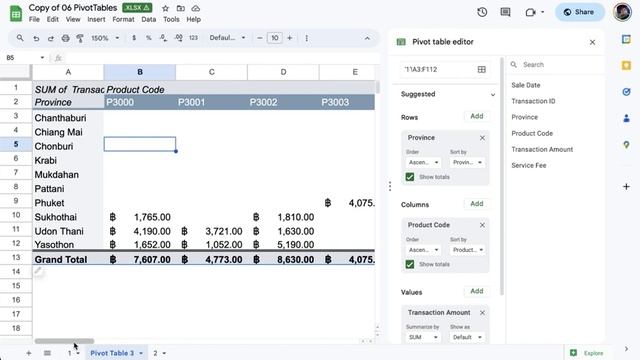
Task: Open Tasks in side panel
Action: (626, 92)
